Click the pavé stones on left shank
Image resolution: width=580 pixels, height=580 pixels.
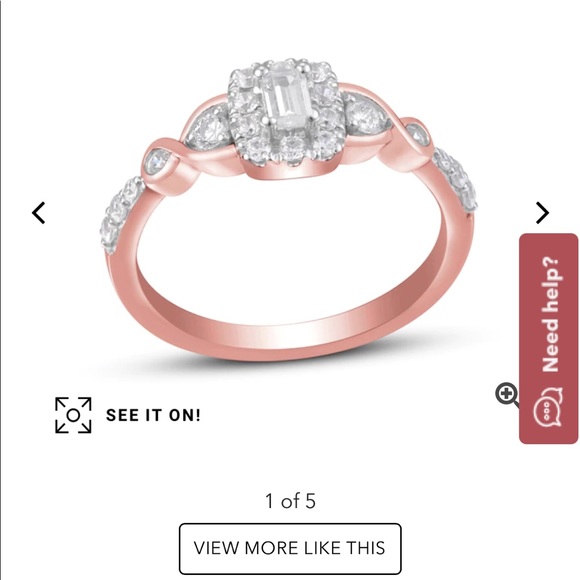coord(120,213)
